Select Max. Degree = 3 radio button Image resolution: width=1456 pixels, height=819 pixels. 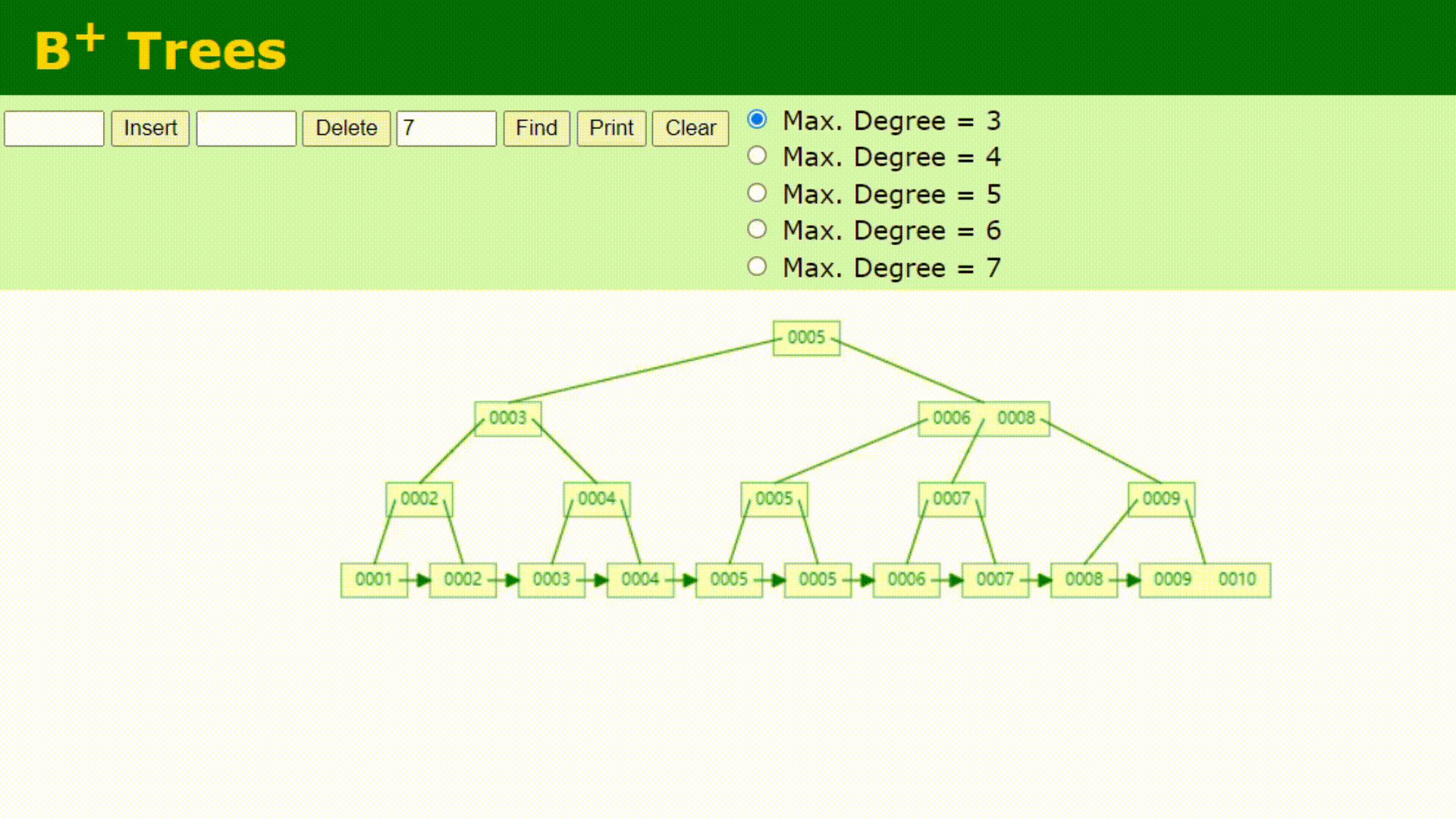pyautogui.click(x=756, y=119)
